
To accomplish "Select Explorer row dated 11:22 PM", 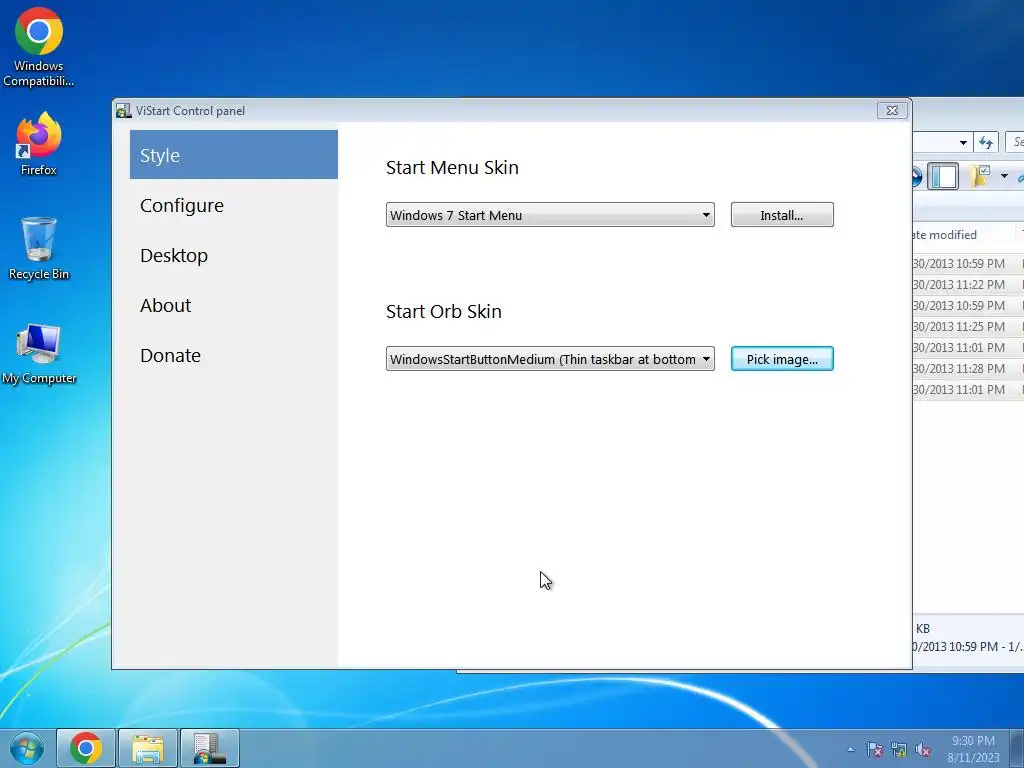I will click(968, 285).
